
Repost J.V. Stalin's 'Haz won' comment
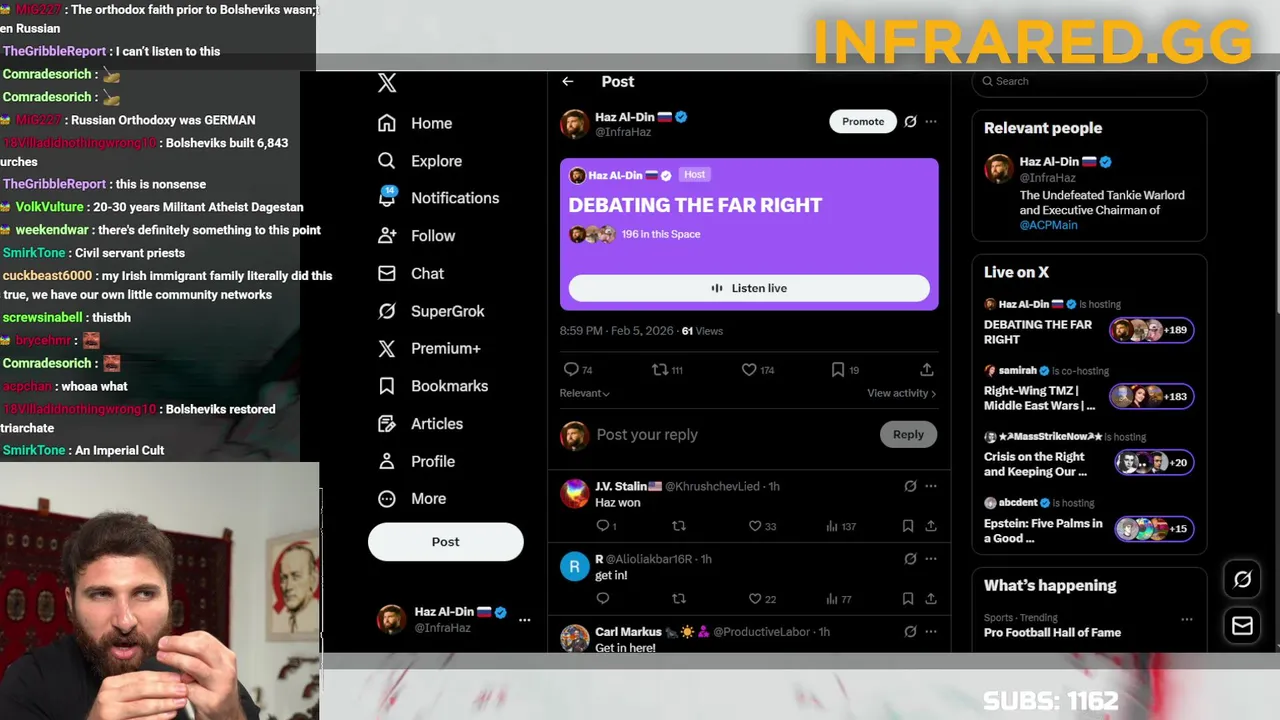tap(679, 526)
